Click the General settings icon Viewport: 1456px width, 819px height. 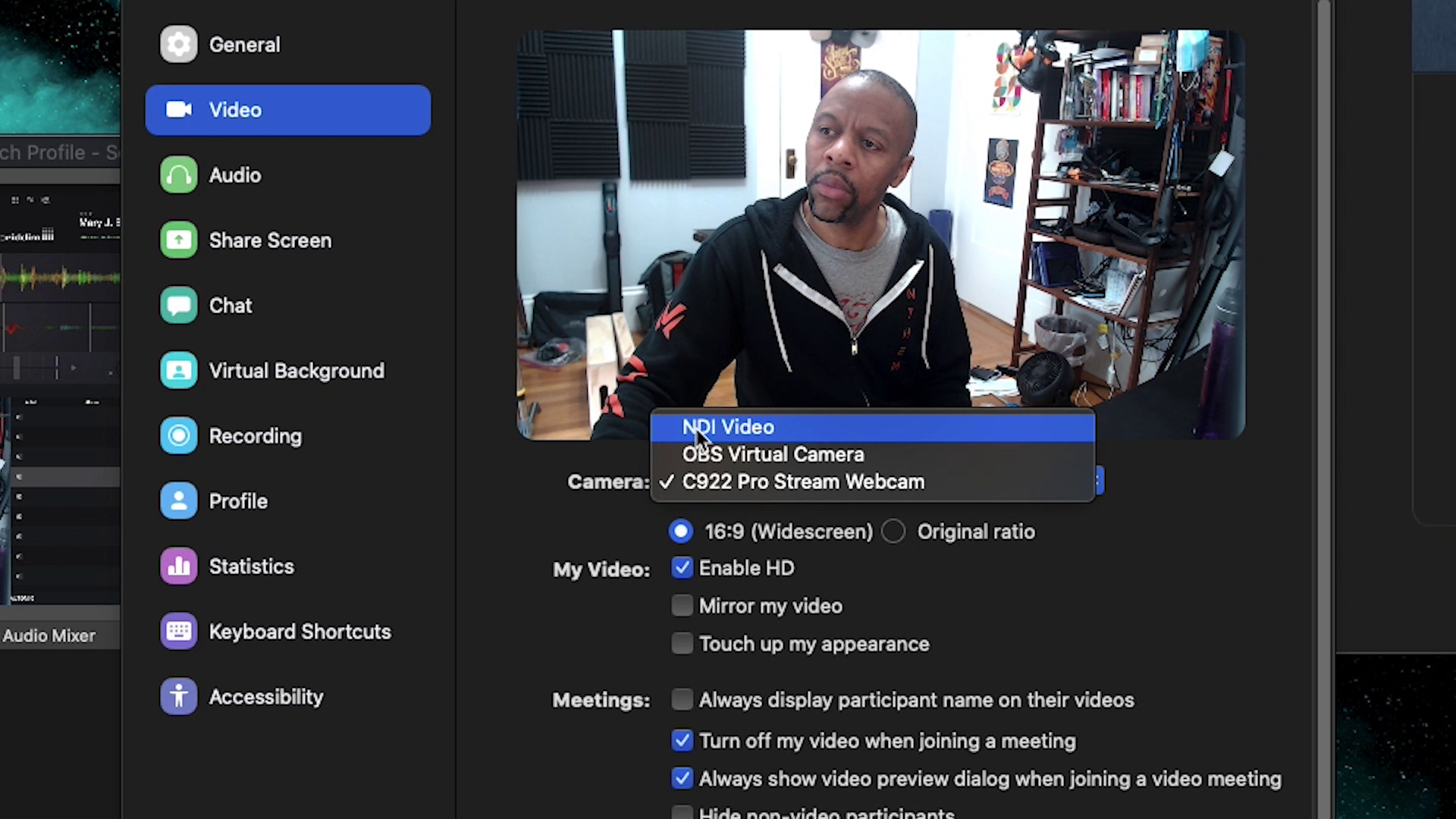179,44
